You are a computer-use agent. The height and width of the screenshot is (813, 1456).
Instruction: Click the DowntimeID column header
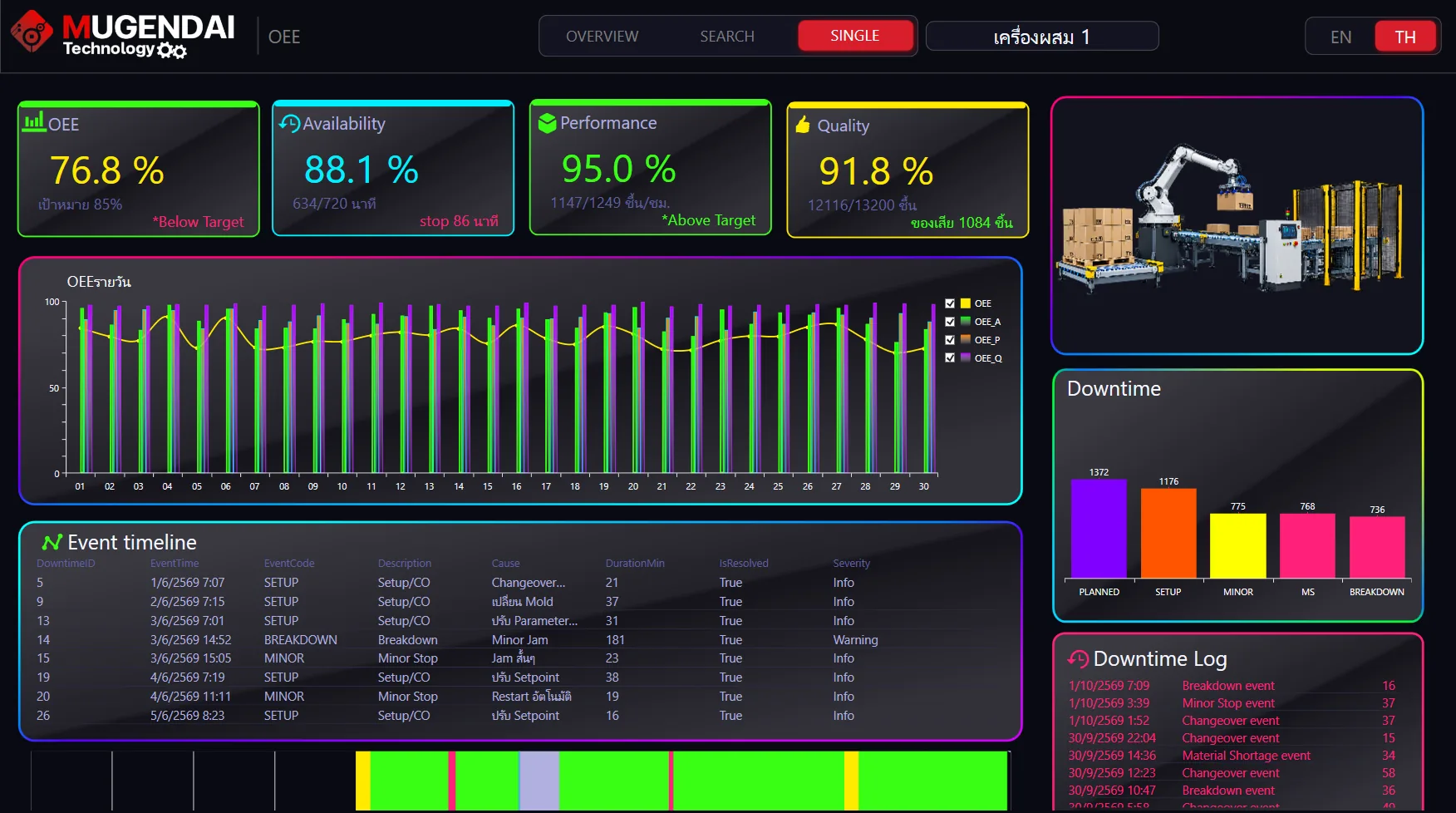click(66, 564)
